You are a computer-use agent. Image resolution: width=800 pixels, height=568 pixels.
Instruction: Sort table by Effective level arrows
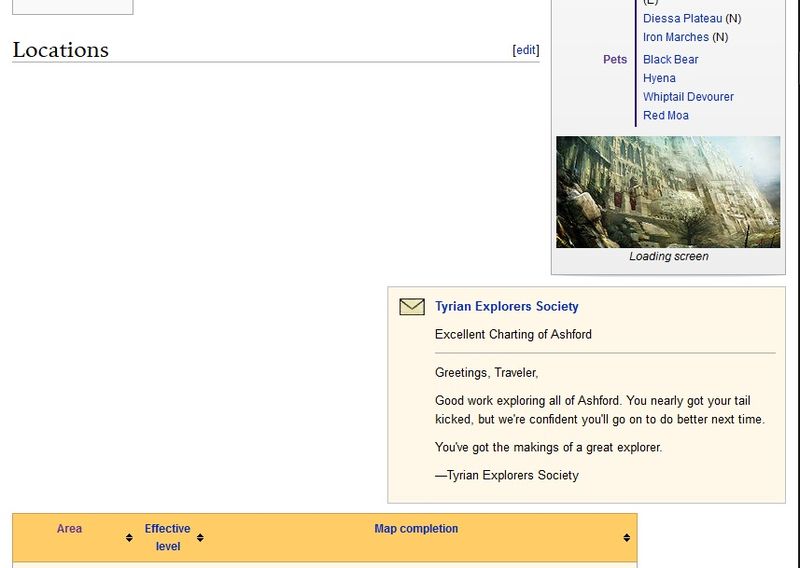point(200,537)
